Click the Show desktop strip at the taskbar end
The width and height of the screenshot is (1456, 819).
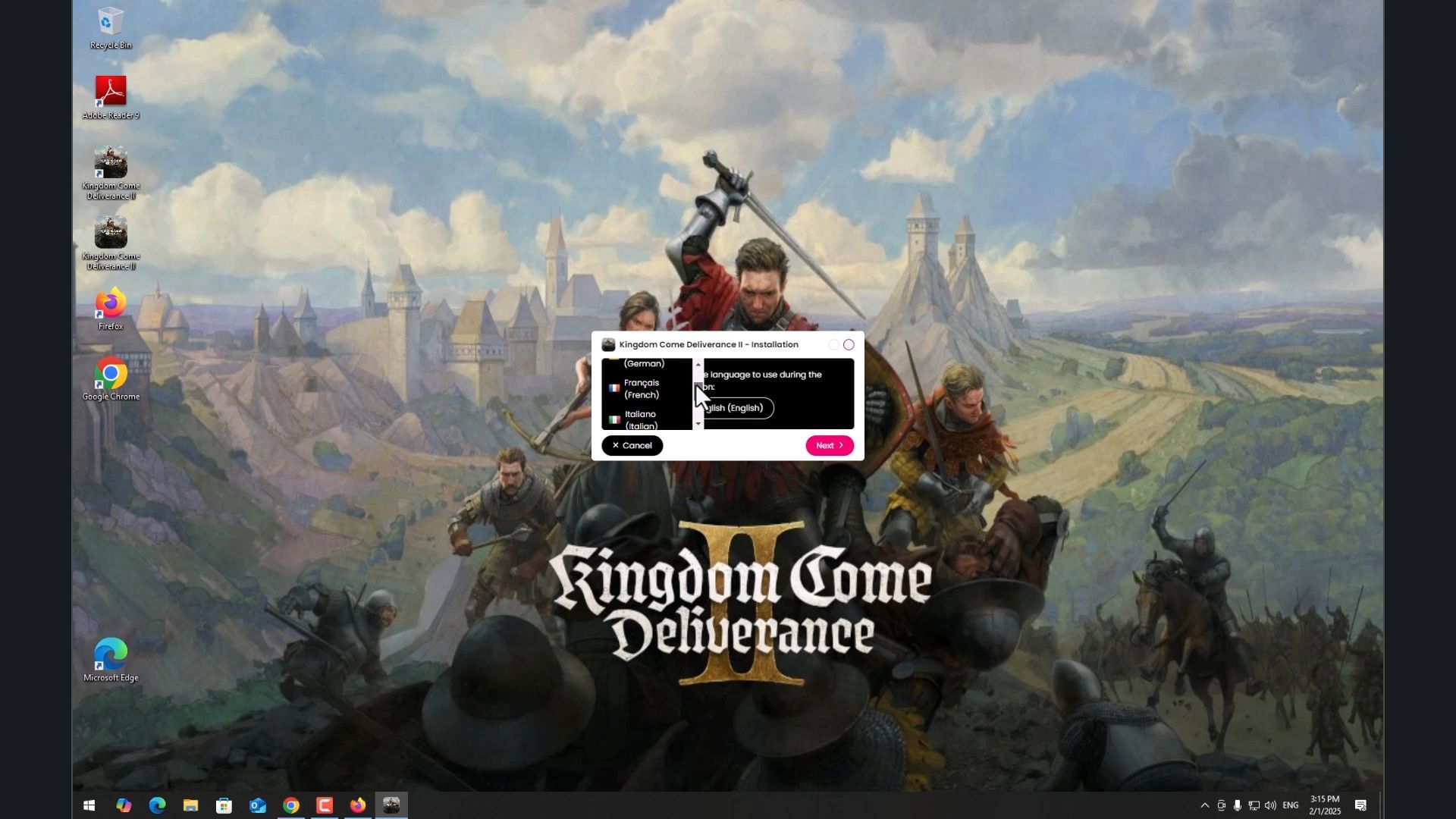click(1382, 805)
